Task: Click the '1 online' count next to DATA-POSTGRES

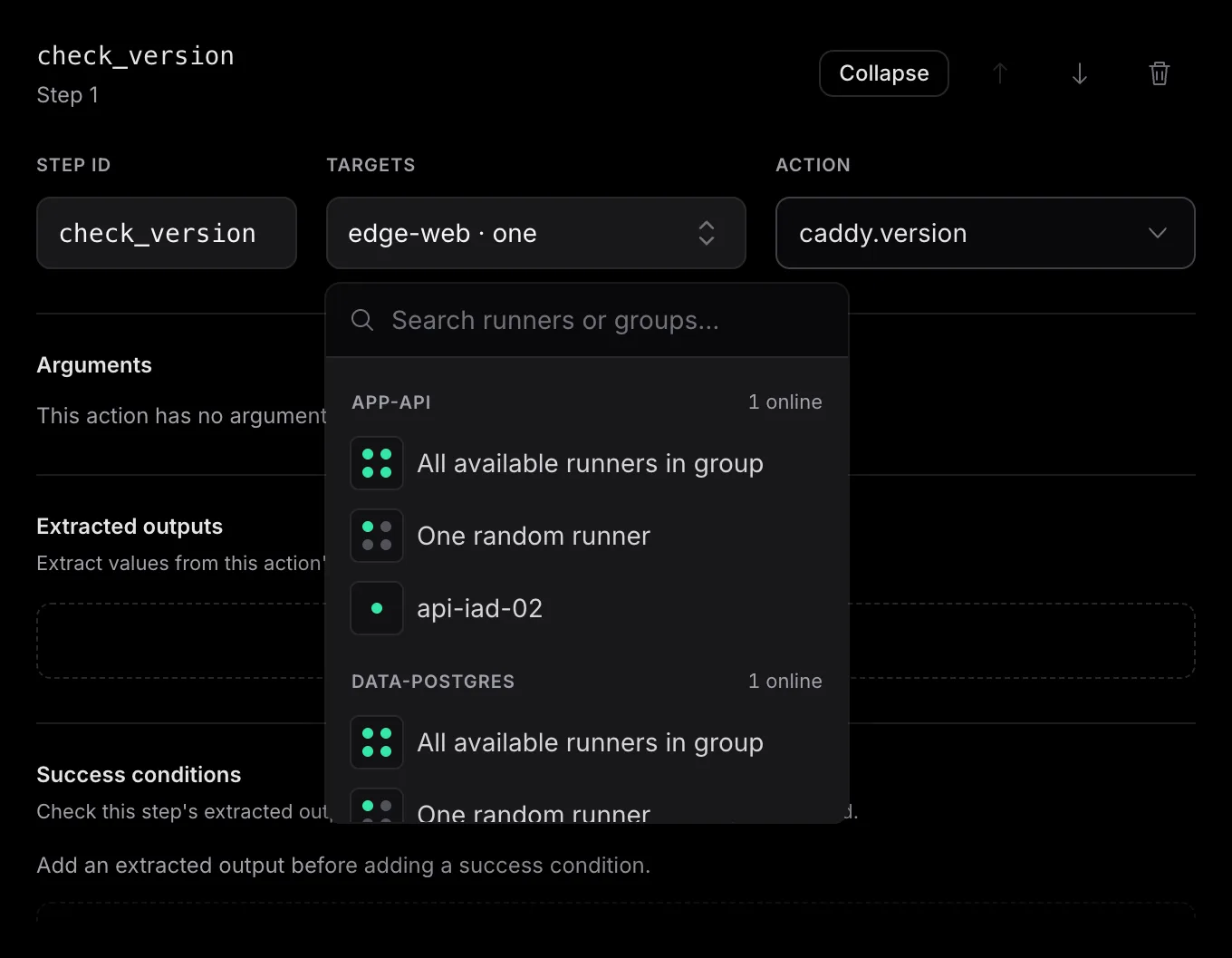Action: coord(784,682)
